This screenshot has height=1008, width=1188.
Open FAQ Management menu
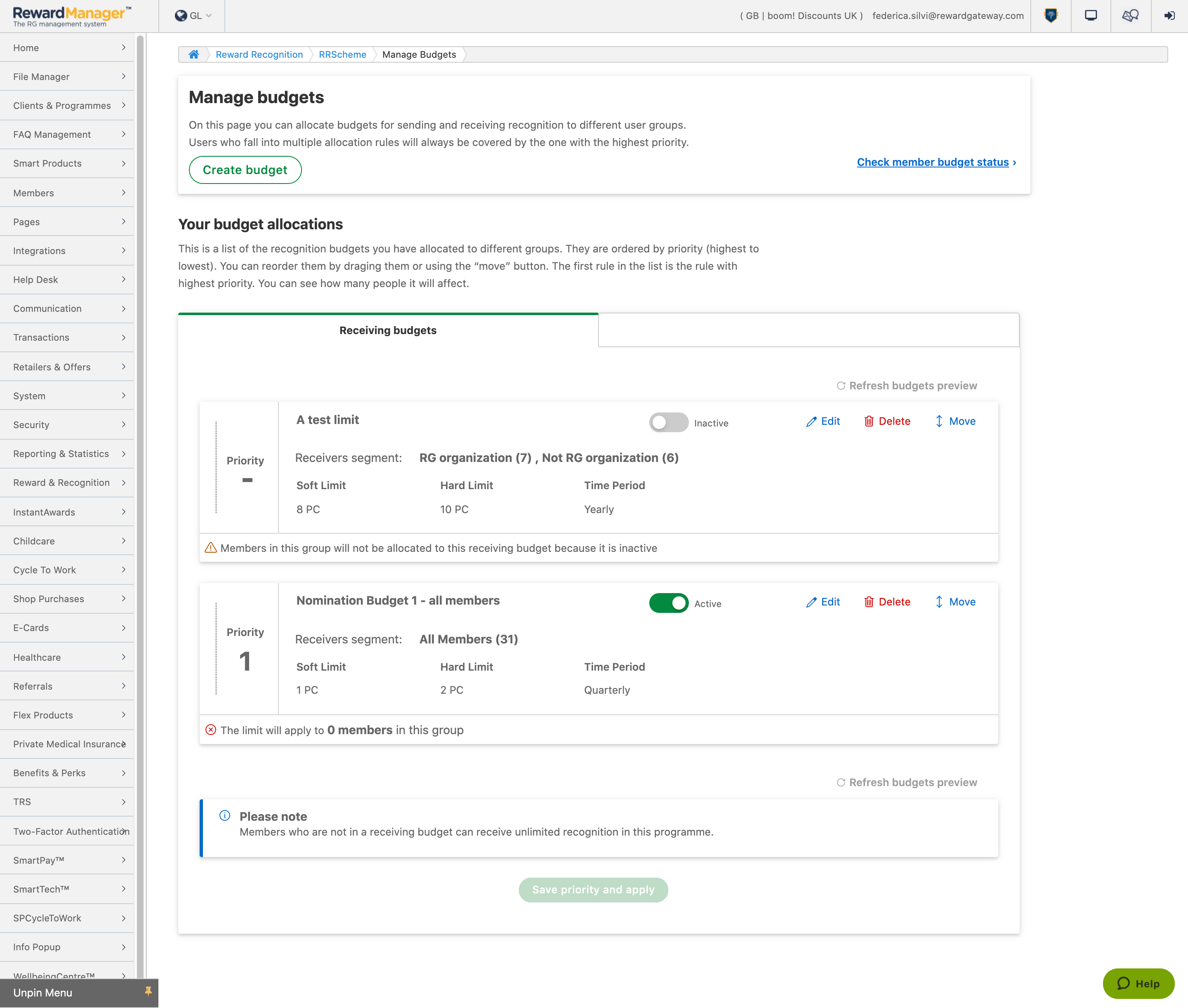pyautogui.click(x=67, y=134)
